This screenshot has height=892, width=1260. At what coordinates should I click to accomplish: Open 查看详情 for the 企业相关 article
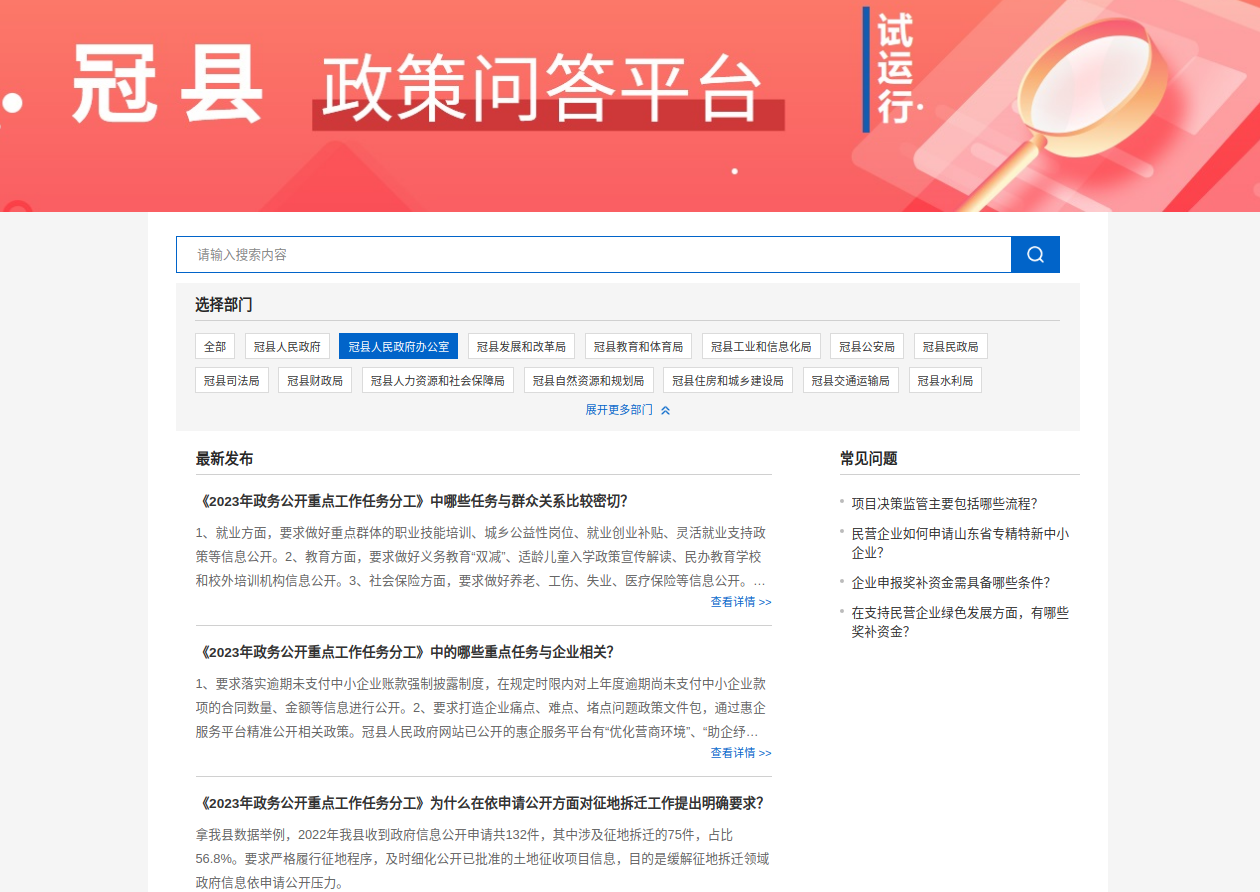pyautogui.click(x=741, y=753)
